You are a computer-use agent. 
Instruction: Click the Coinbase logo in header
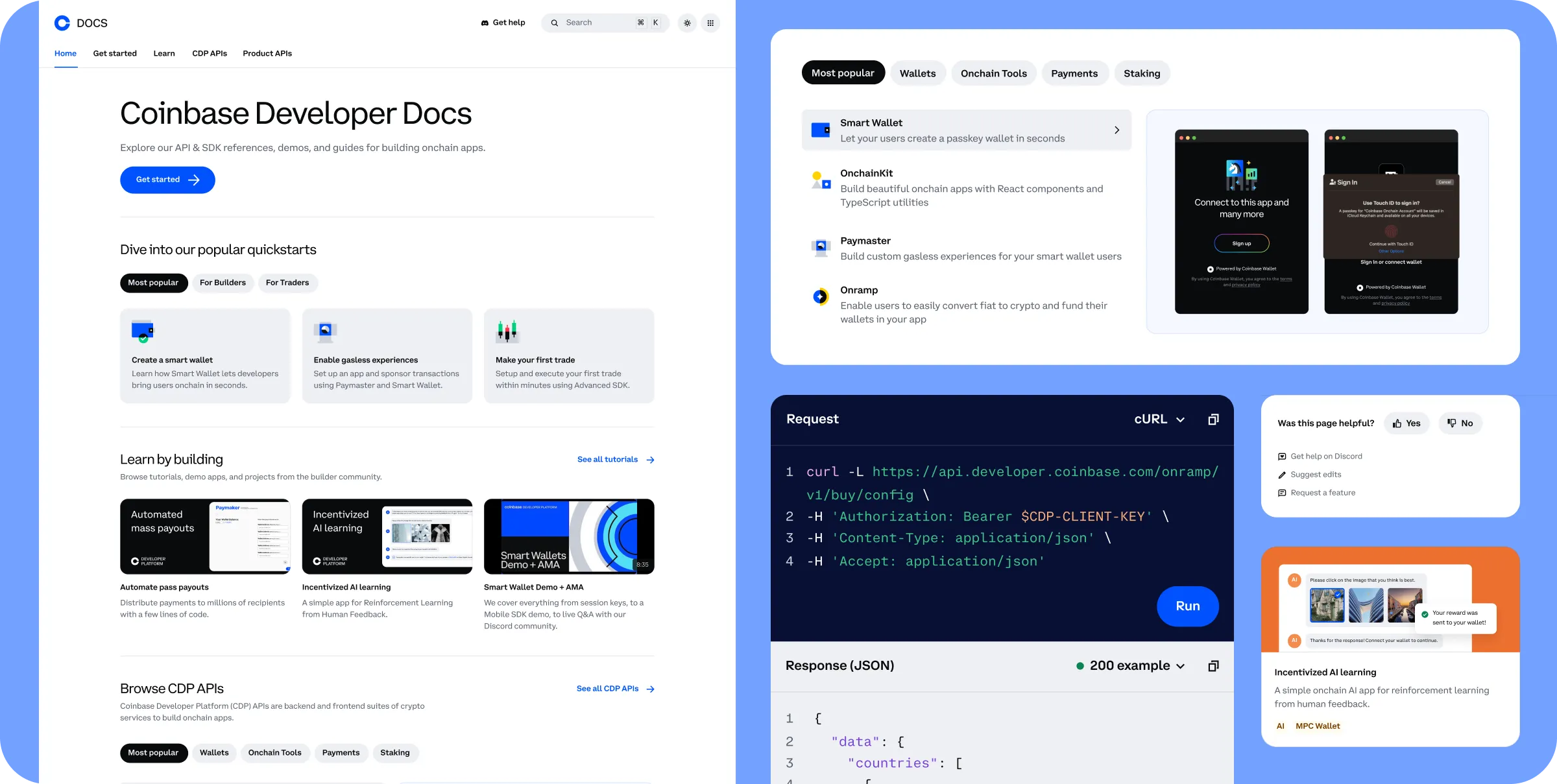[62, 23]
